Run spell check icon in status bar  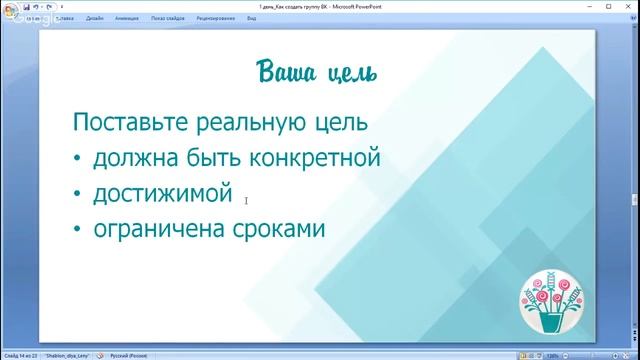click(100, 356)
